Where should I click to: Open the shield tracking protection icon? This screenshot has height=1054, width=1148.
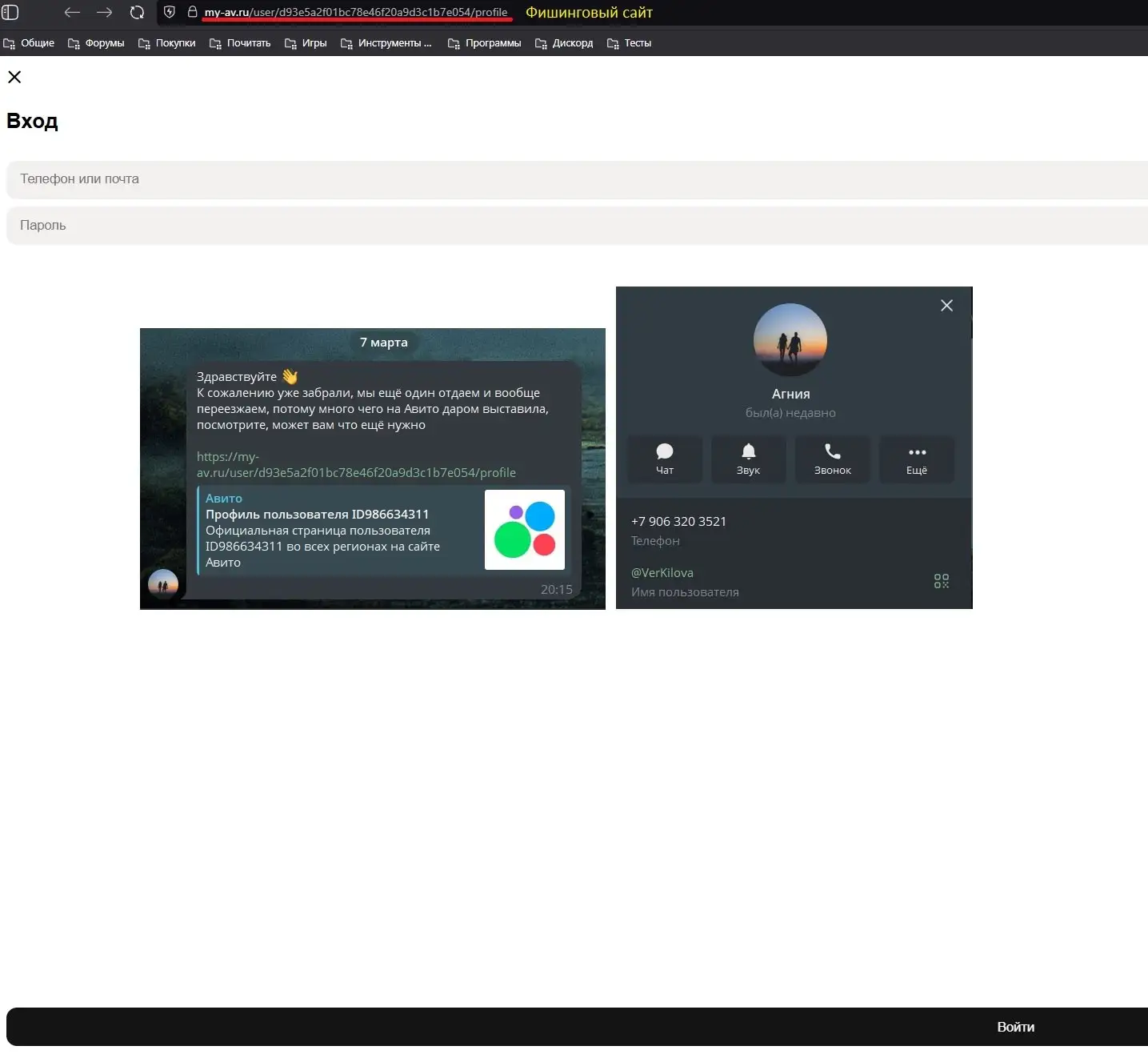point(170,12)
